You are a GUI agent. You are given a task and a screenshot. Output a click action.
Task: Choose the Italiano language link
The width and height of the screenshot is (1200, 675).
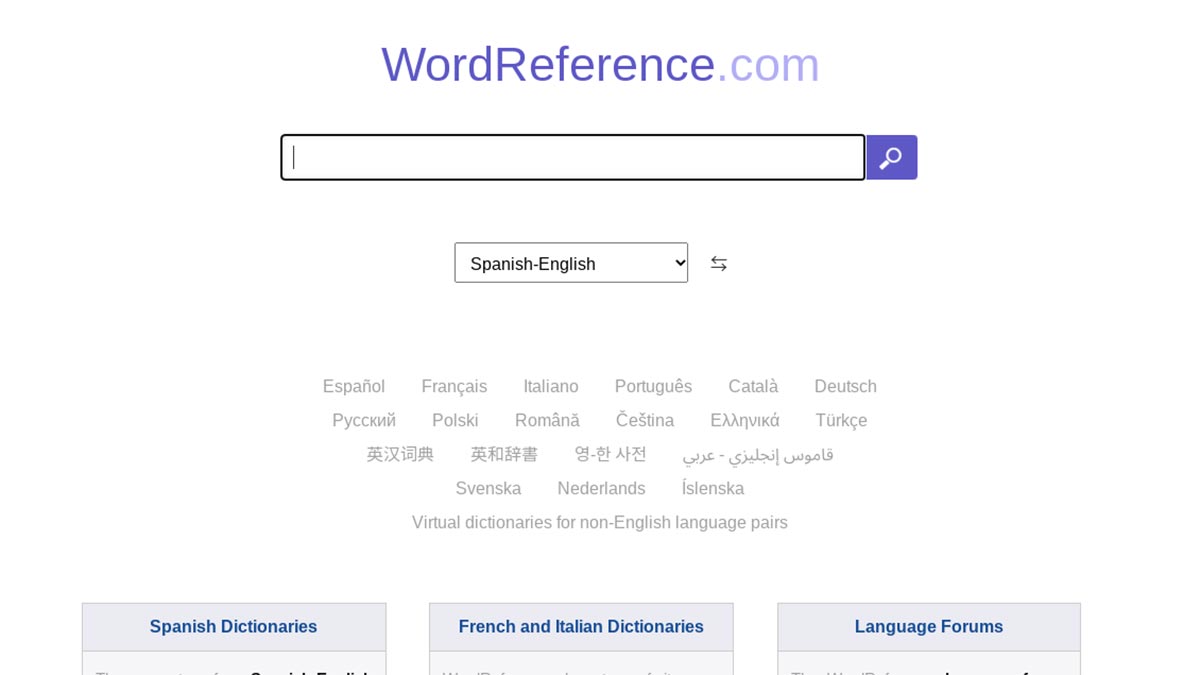550,386
